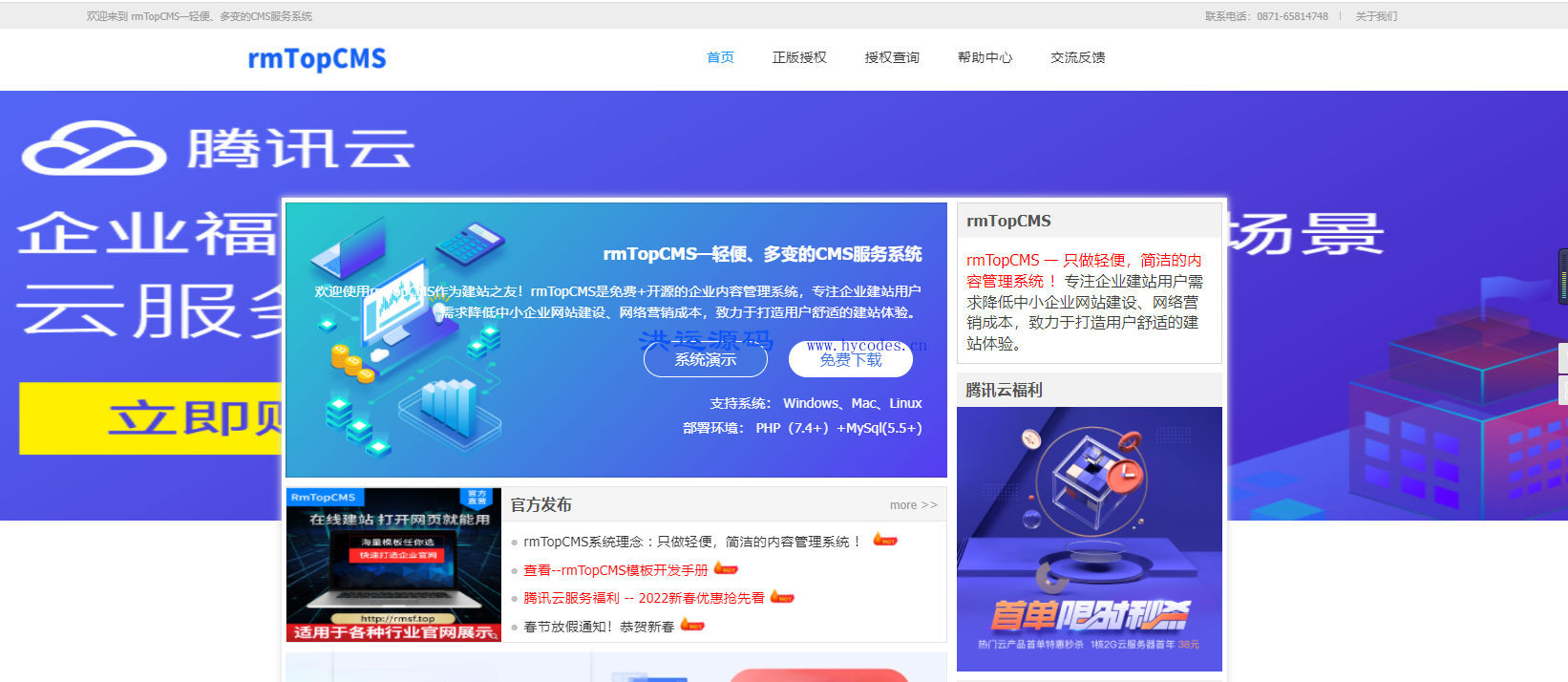
Task: Click the 部署环境 PHP MySql text
Action: pos(802,428)
